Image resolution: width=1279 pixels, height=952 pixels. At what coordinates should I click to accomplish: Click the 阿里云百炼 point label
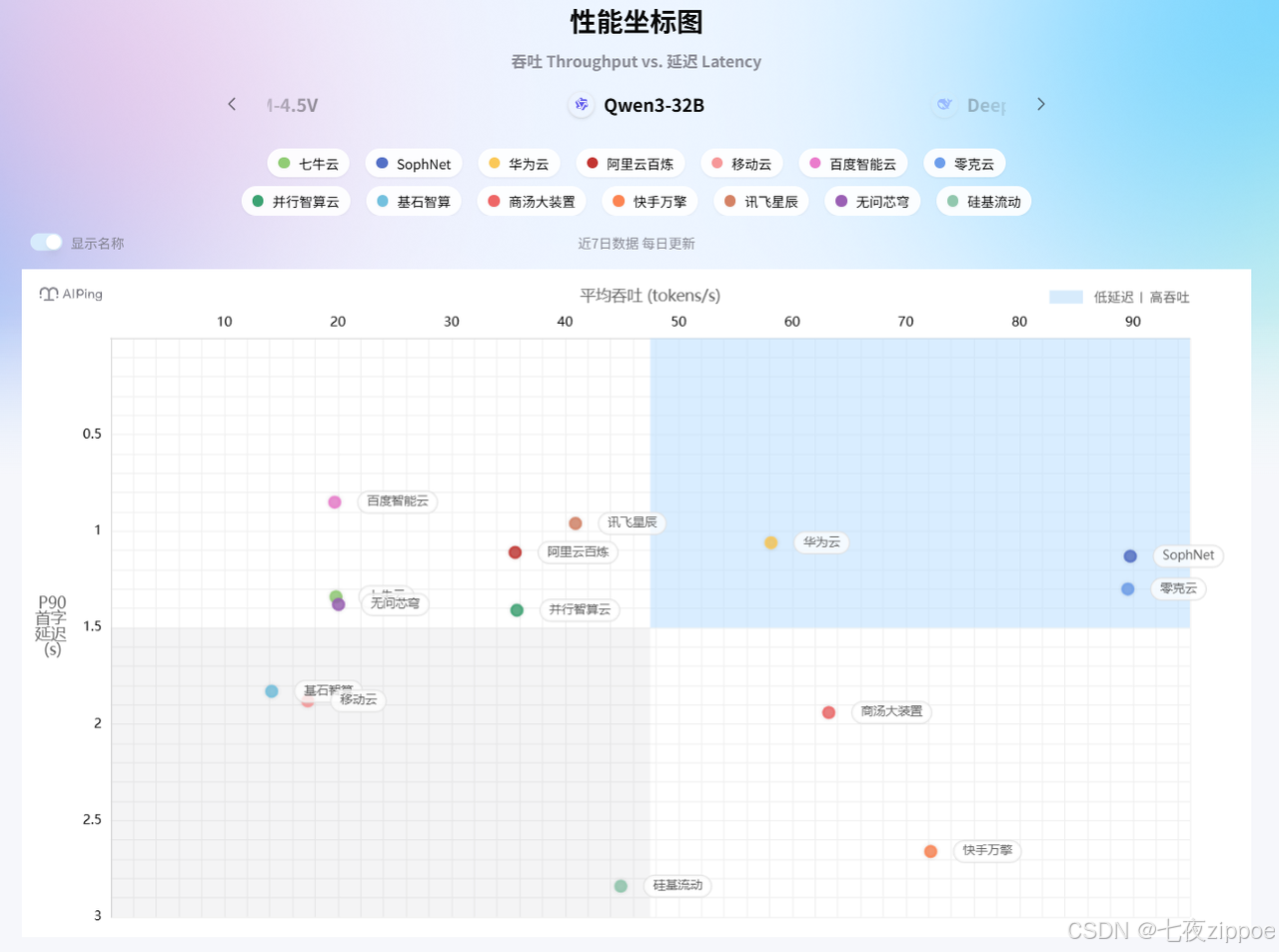click(578, 551)
